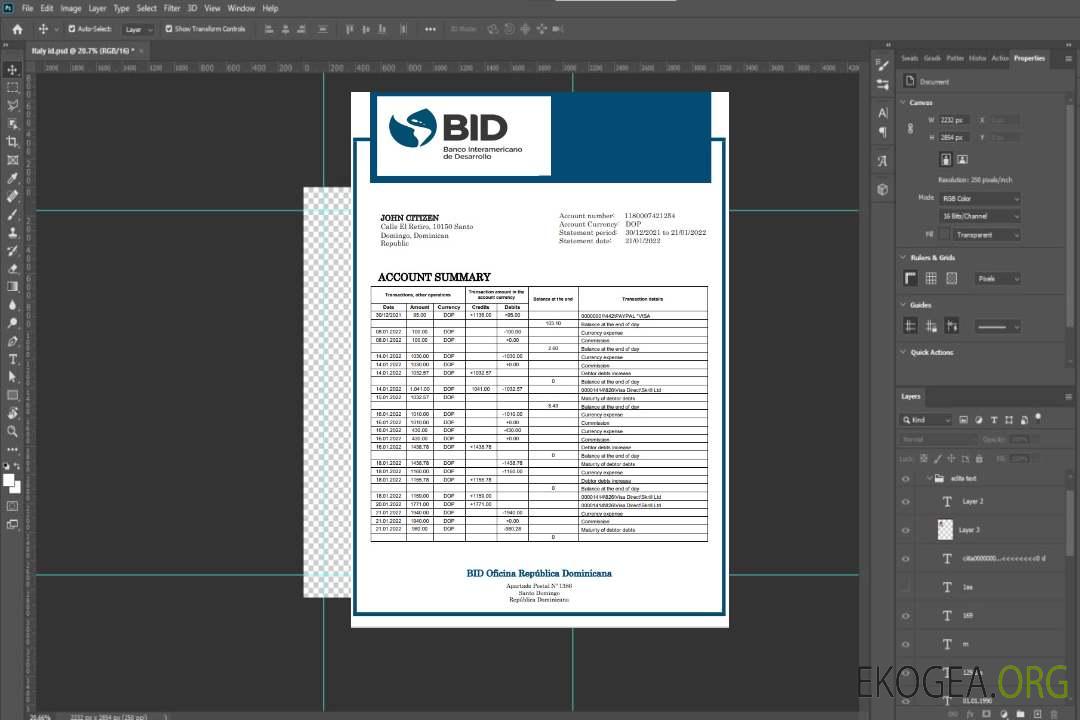Click the Layer 3 thumbnail
Viewport: 1080px width, 720px height.
946,530
